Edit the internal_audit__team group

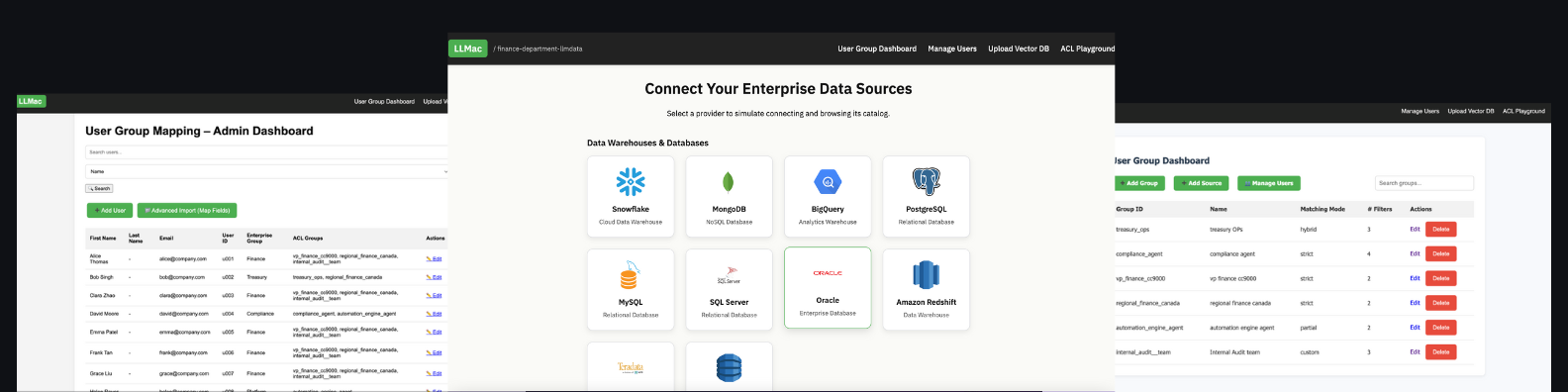(1415, 351)
